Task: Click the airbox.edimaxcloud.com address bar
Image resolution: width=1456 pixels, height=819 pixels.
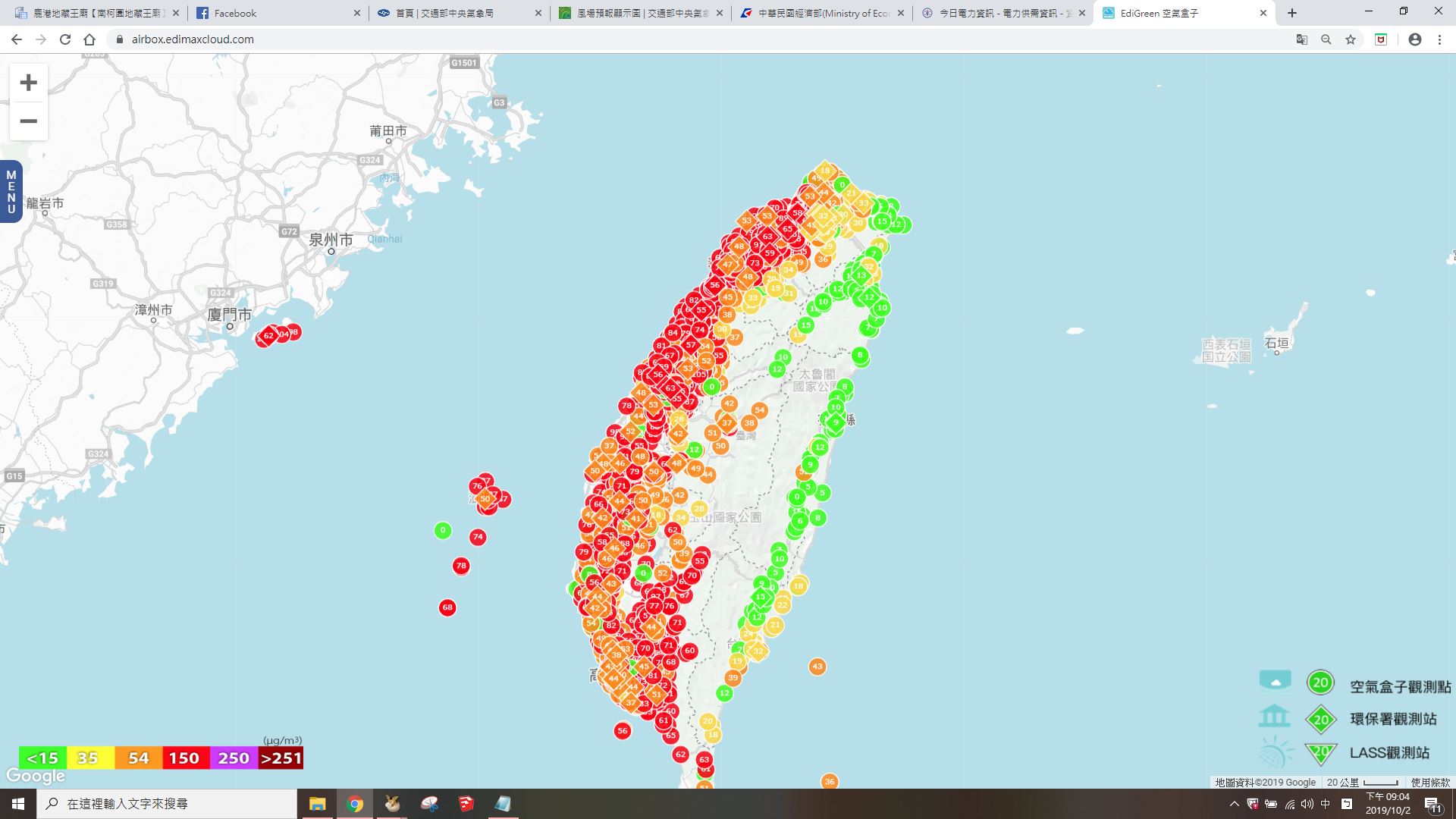Action: click(698, 39)
